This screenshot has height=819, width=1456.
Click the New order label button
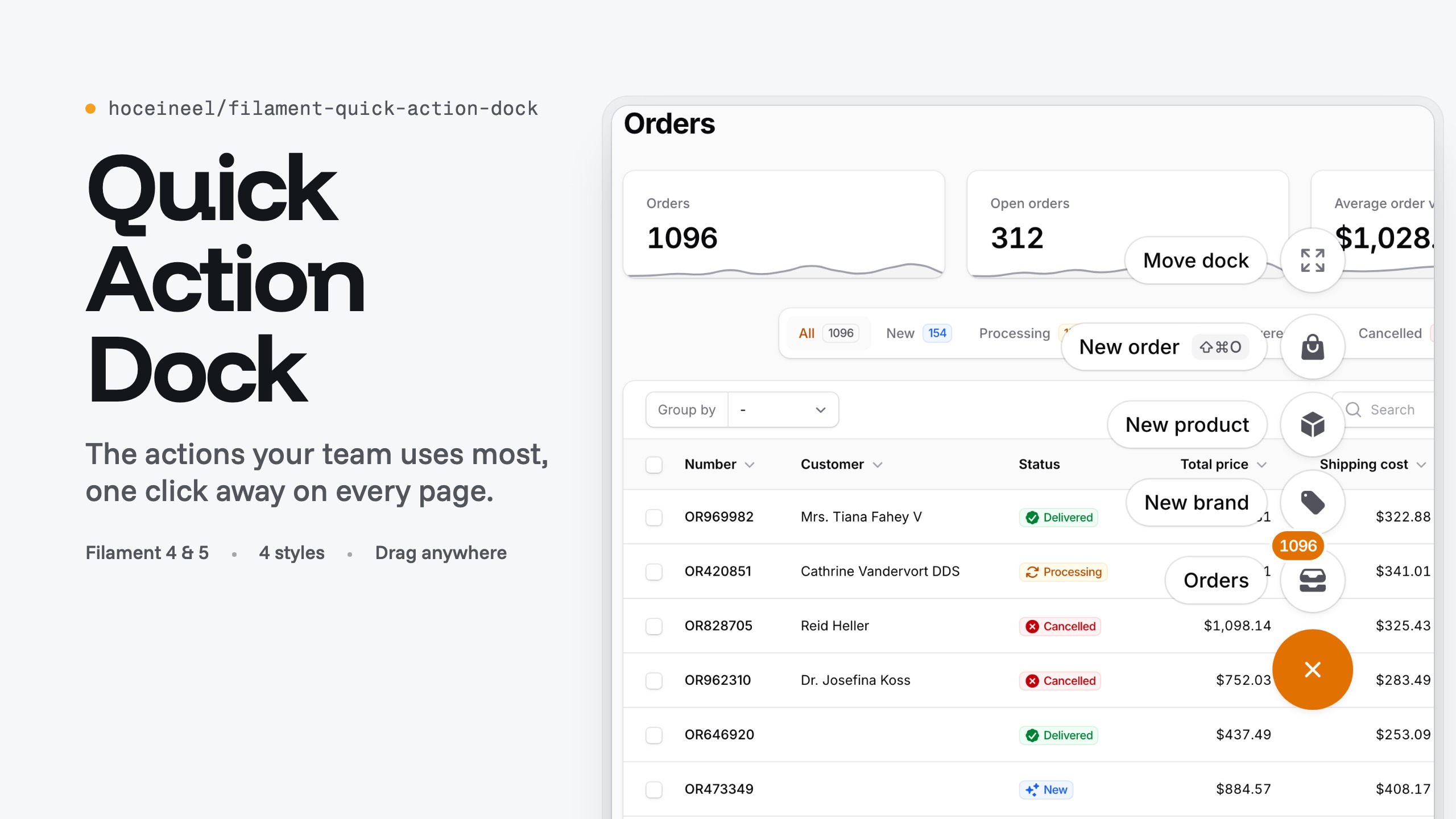(x=1164, y=346)
